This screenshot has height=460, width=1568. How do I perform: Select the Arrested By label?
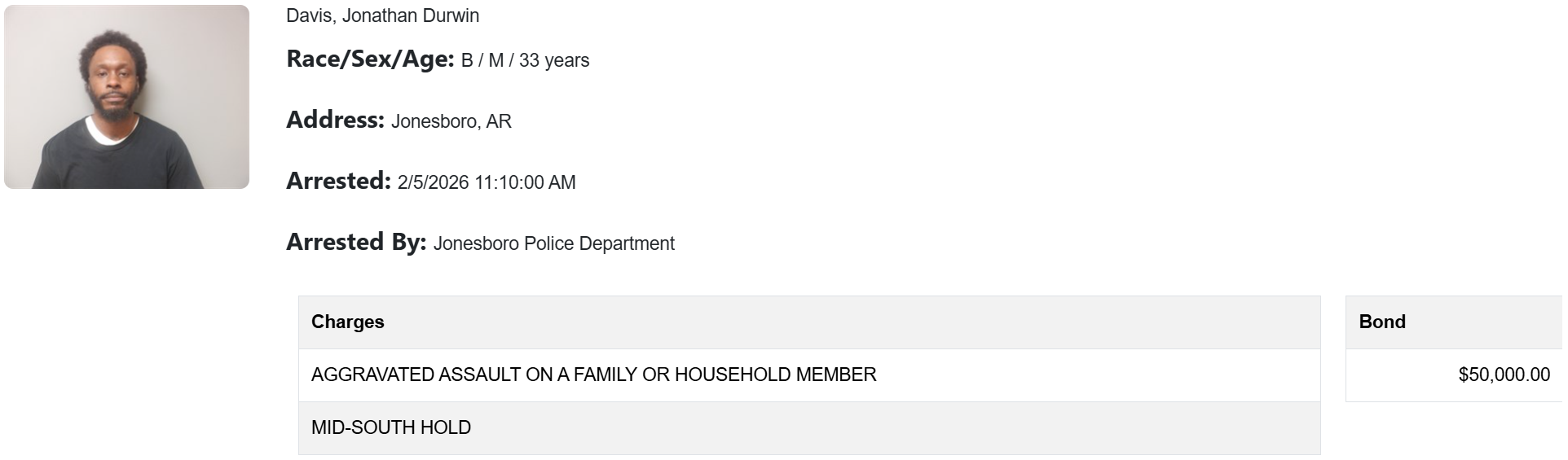pyautogui.click(x=356, y=243)
